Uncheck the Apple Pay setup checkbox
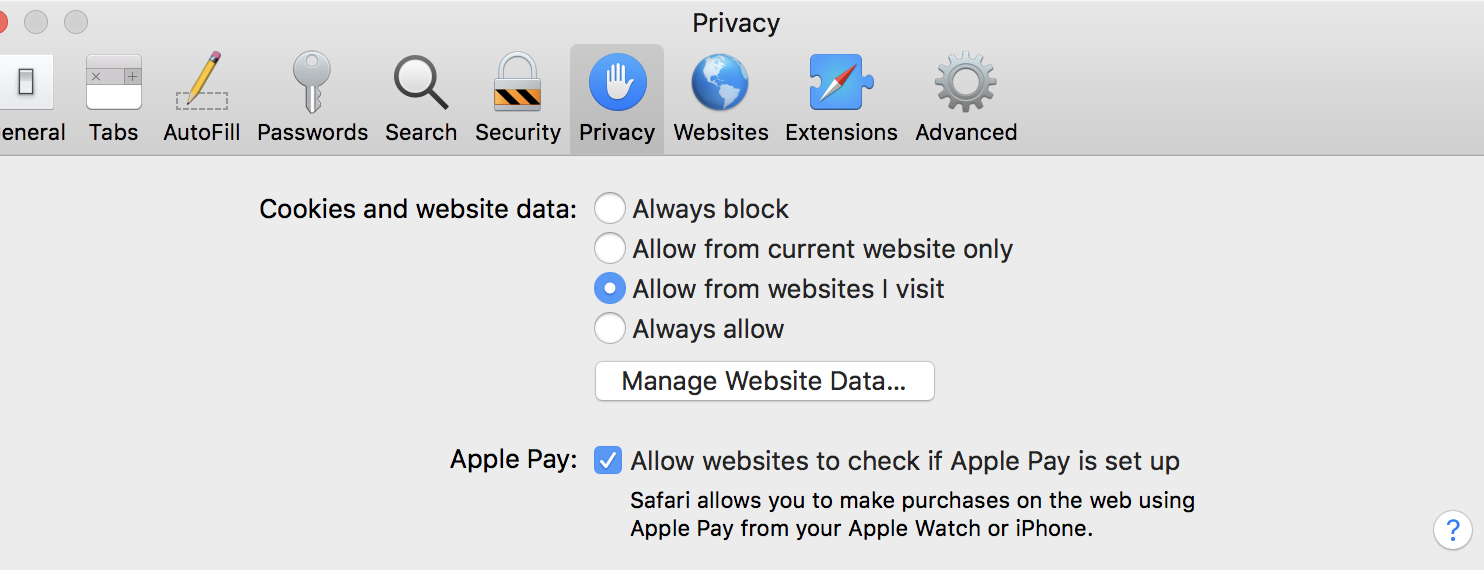This screenshot has width=1484, height=570. (x=607, y=461)
